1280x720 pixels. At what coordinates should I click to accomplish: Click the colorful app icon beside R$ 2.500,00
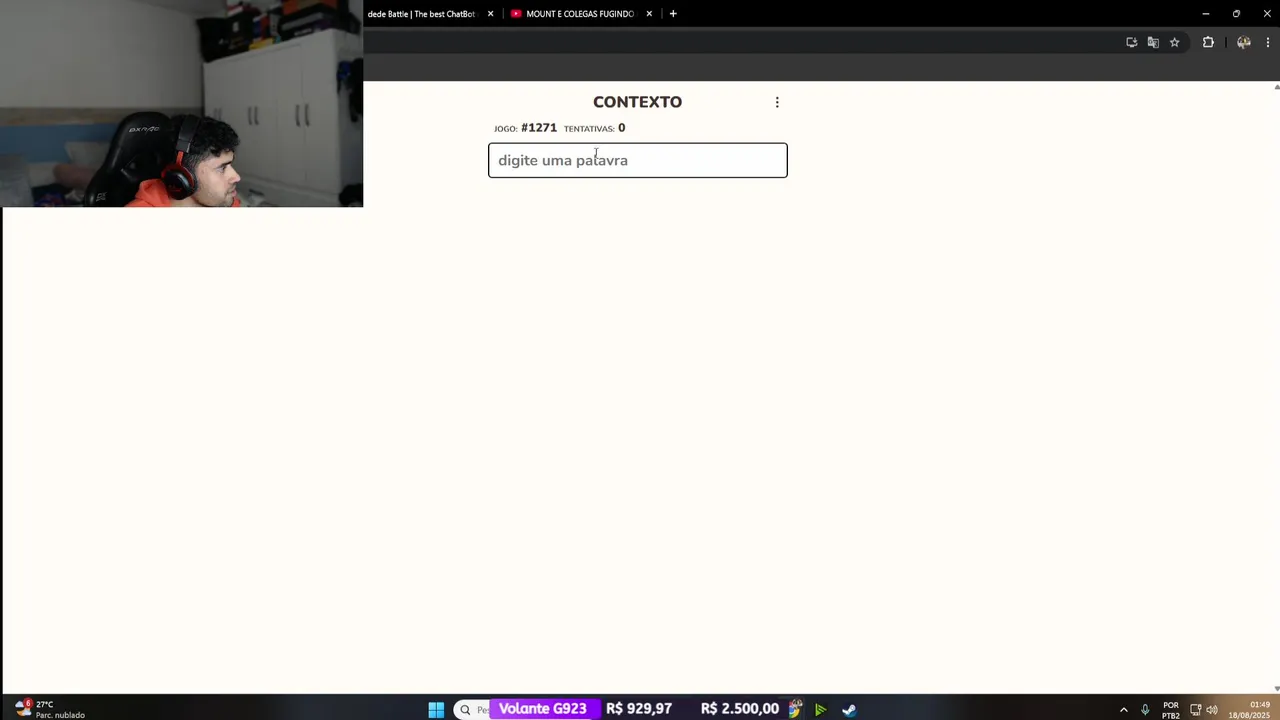795,709
